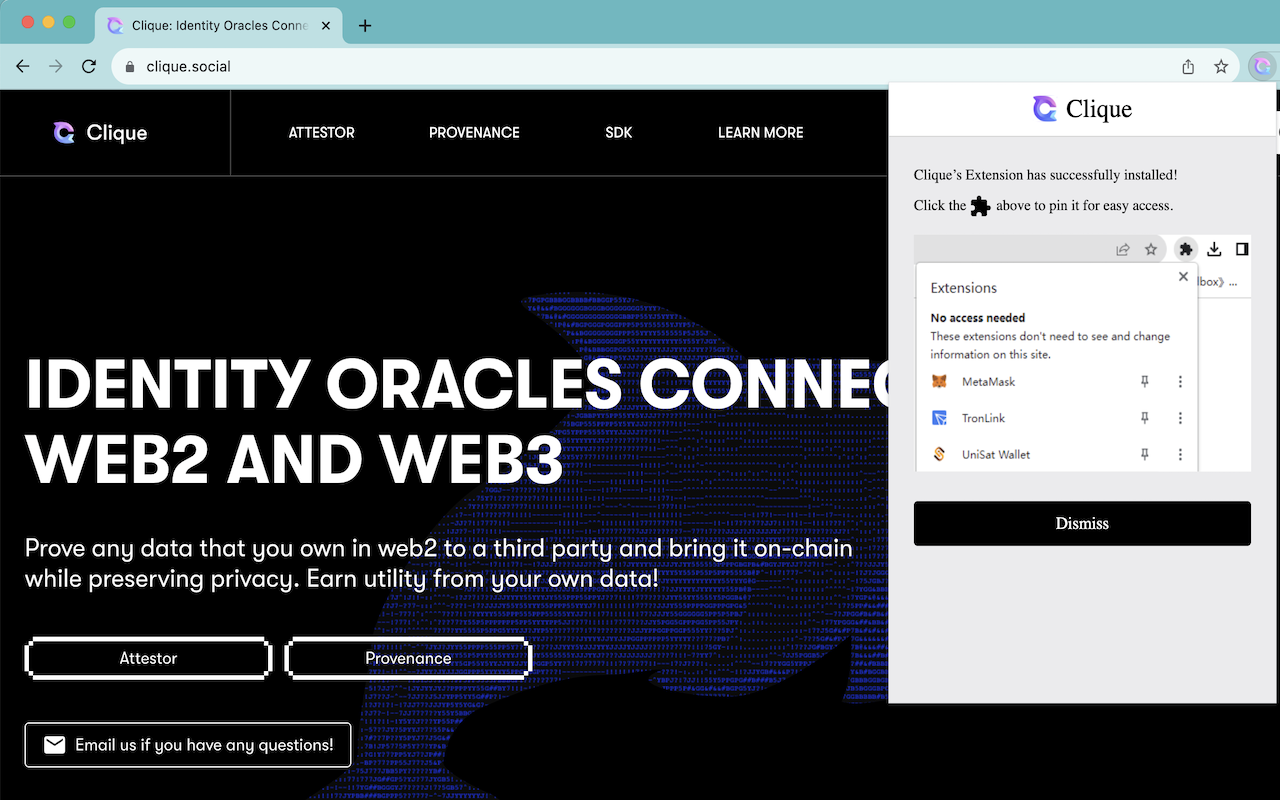Pin UniSat Wallet using its pin toggle
This screenshot has width=1280, height=800.
tap(1144, 453)
